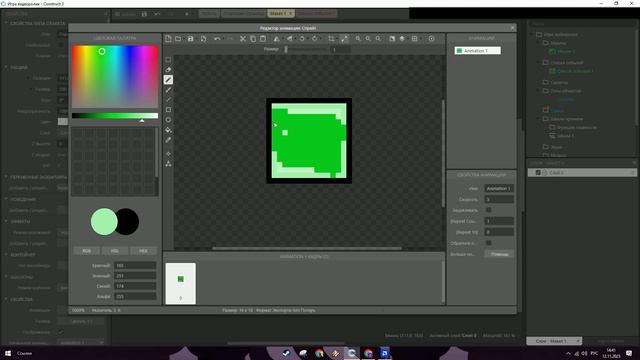Select the ellipse shape tool

168,120
